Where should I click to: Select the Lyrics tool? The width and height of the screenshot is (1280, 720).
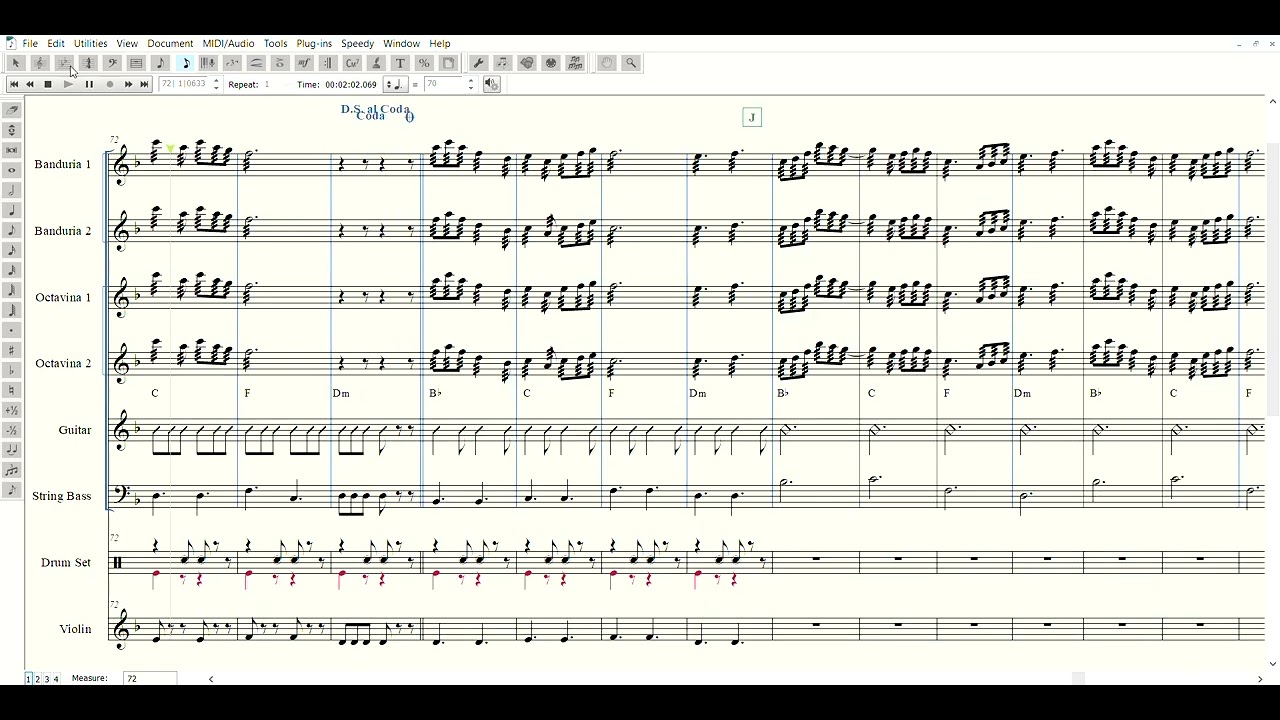tap(376, 63)
